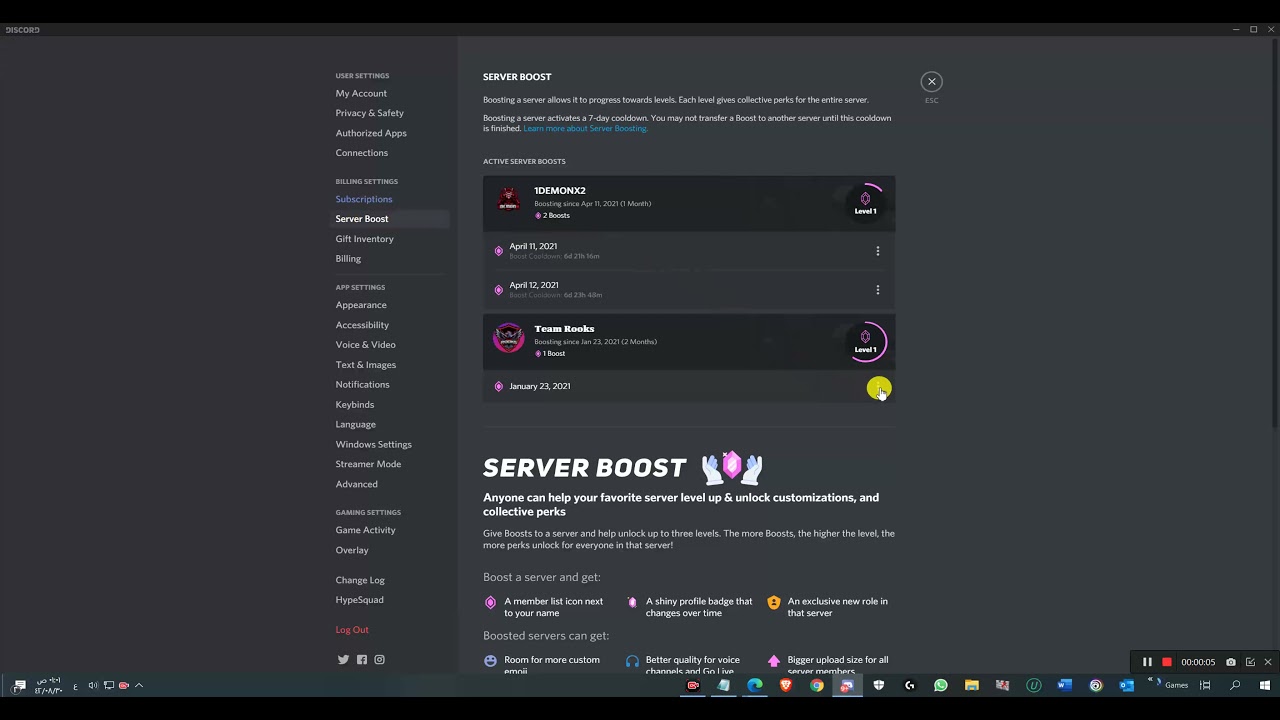Screen dimensions: 1280x720
Task: Open the green circular U app in taskbar
Action: point(1034,685)
